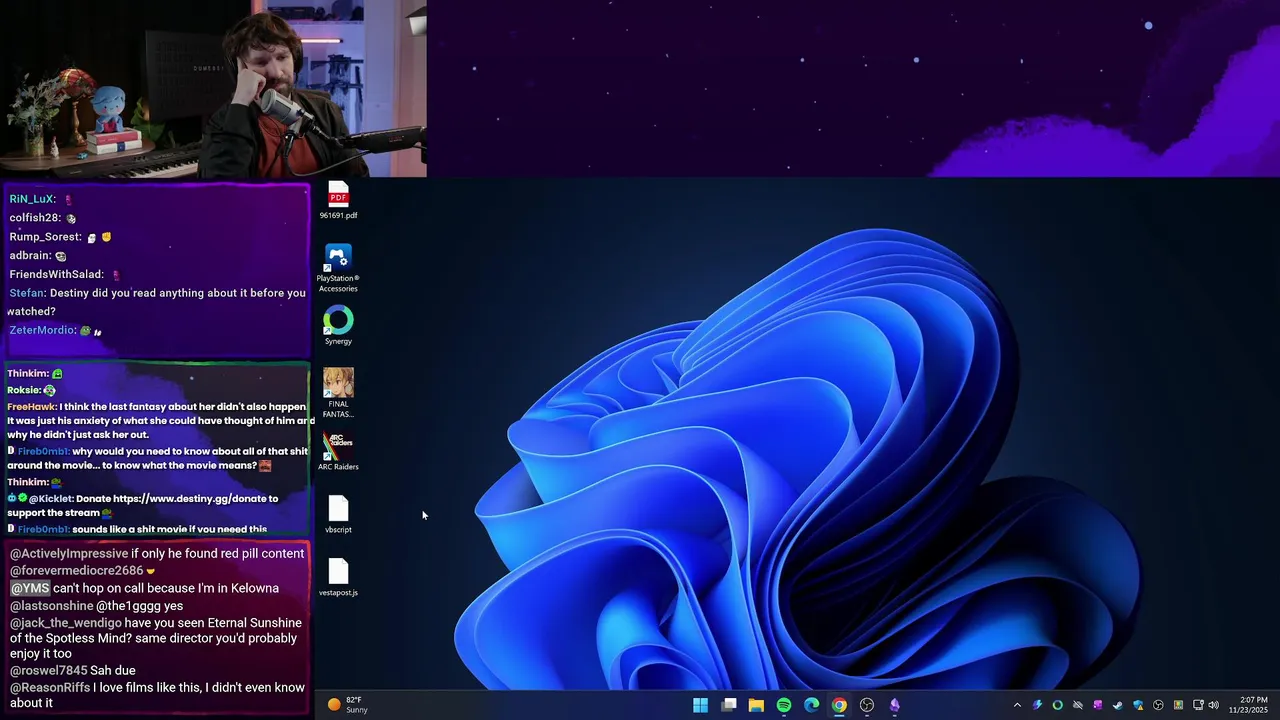Viewport: 1280px width, 720px height.
Task: Open Task View from the taskbar
Action: point(729,705)
